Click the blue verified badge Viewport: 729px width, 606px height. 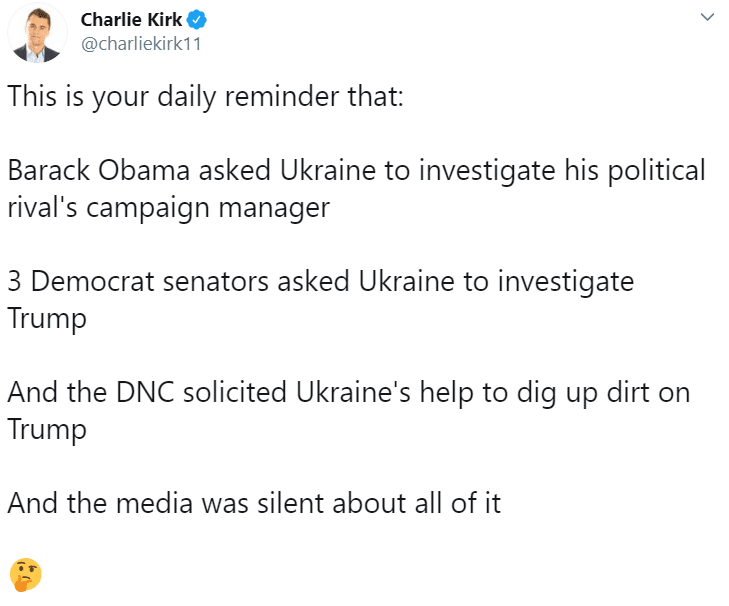click(197, 20)
